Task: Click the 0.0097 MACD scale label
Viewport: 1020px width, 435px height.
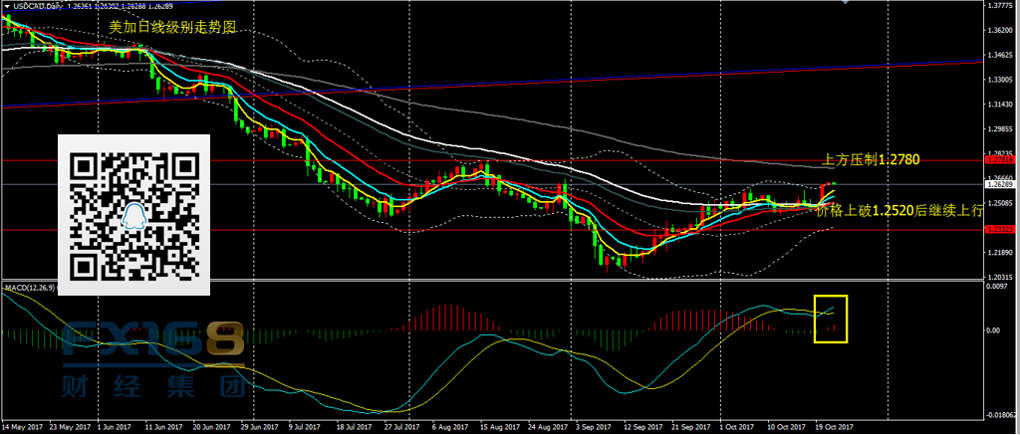Action: [997, 288]
